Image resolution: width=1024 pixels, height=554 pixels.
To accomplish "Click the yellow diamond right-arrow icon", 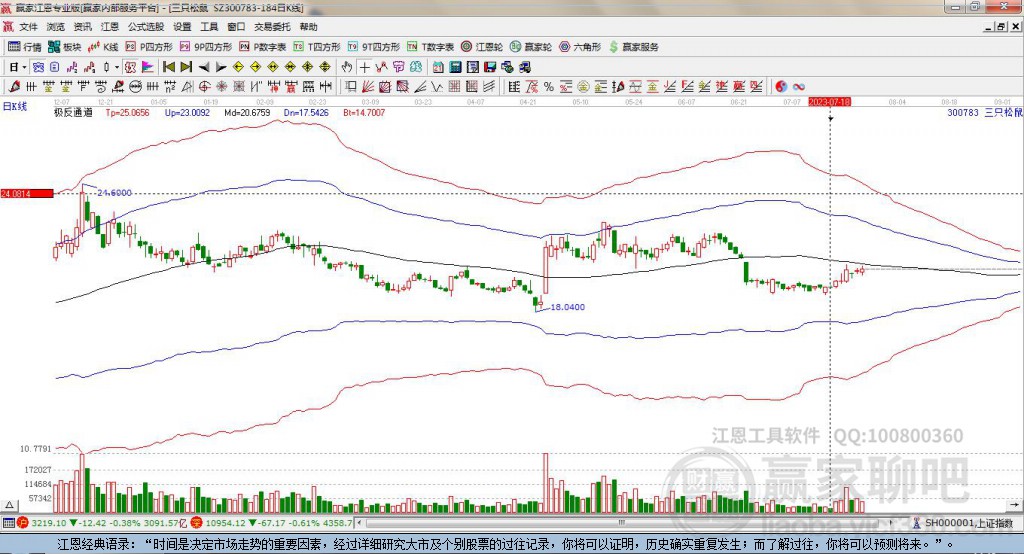I will (255, 67).
